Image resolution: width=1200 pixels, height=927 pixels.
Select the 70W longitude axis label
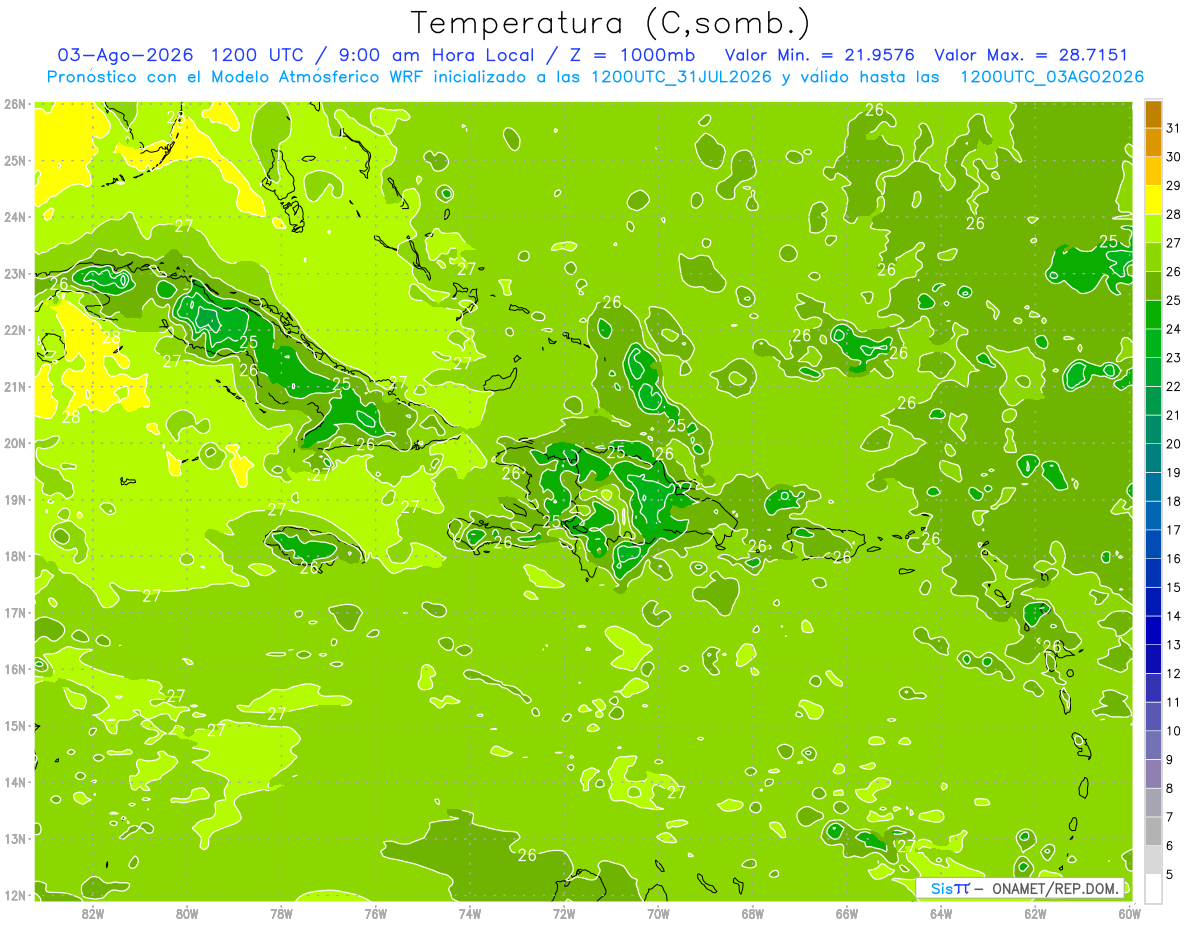(x=658, y=913)
